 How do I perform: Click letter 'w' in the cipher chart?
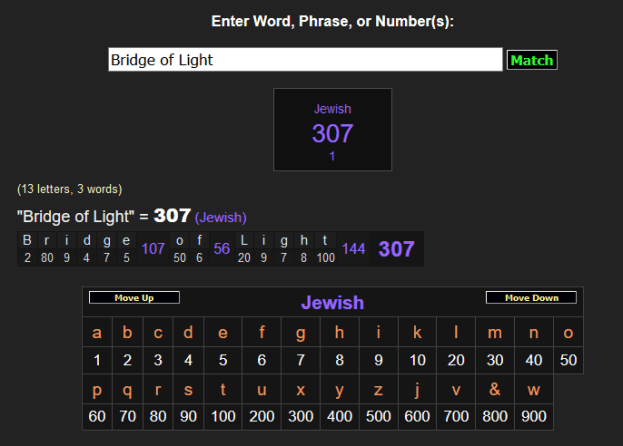(x=532, y=390)
